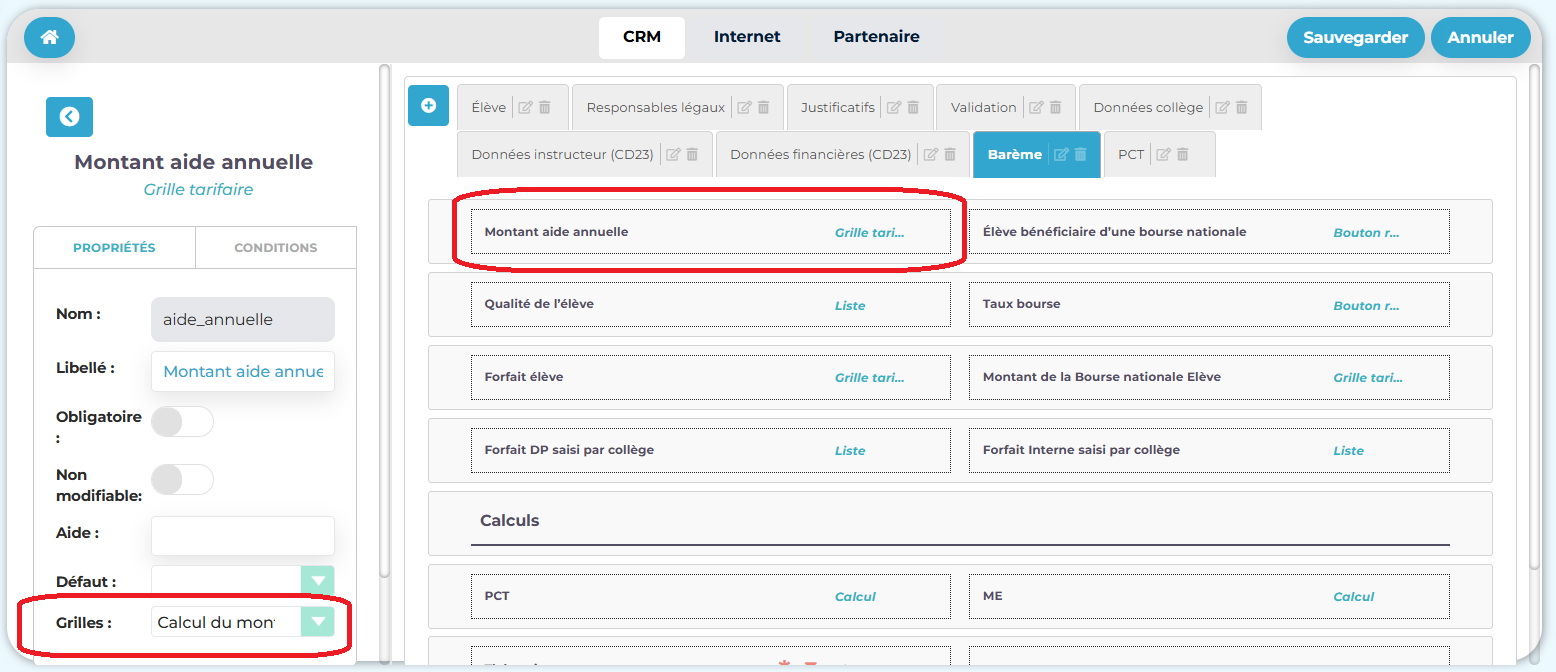The width and height of the screenshot is (1556, 672).
Task: Edit the Données collège tab icon
Action: (1223, 108)
